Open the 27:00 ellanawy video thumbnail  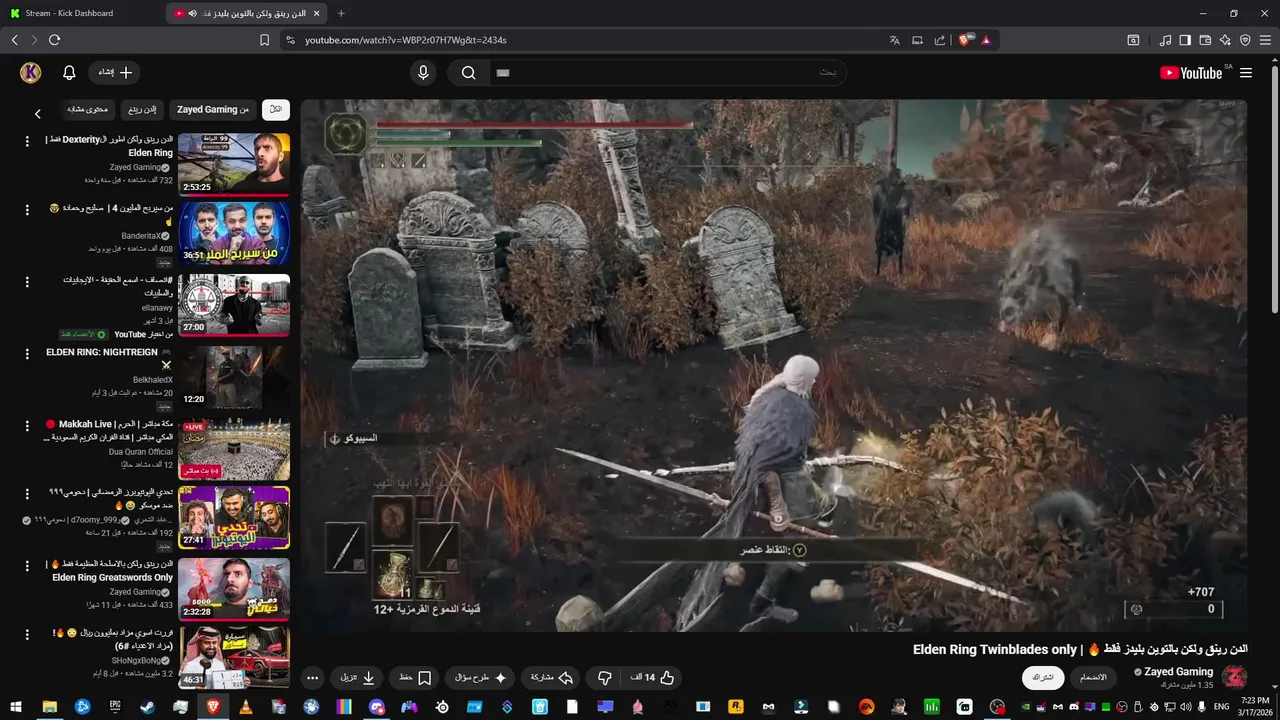point(234,305)
